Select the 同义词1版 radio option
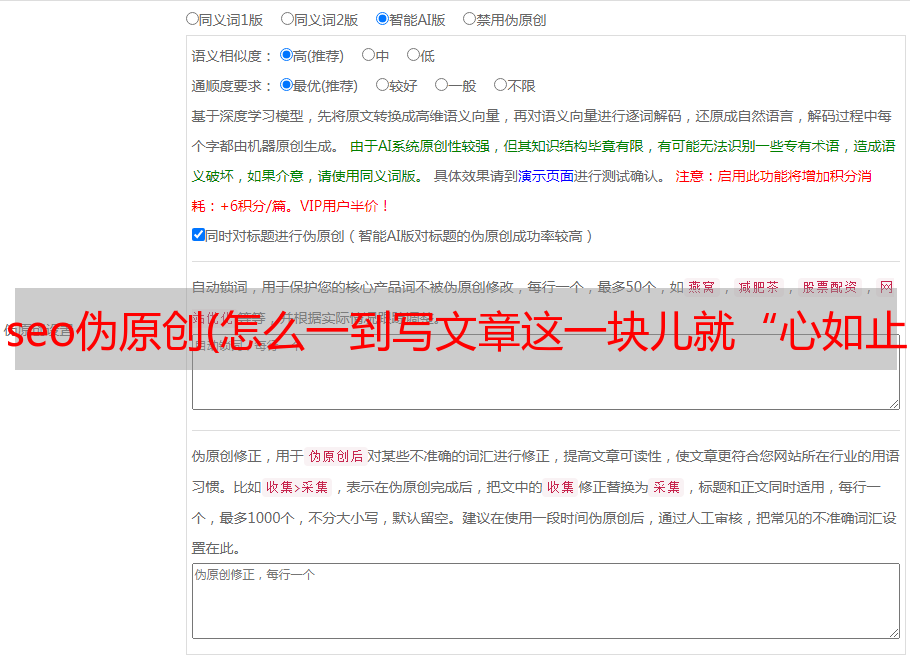Viewport: 911px width, 658px height. (x=192, y=19)
